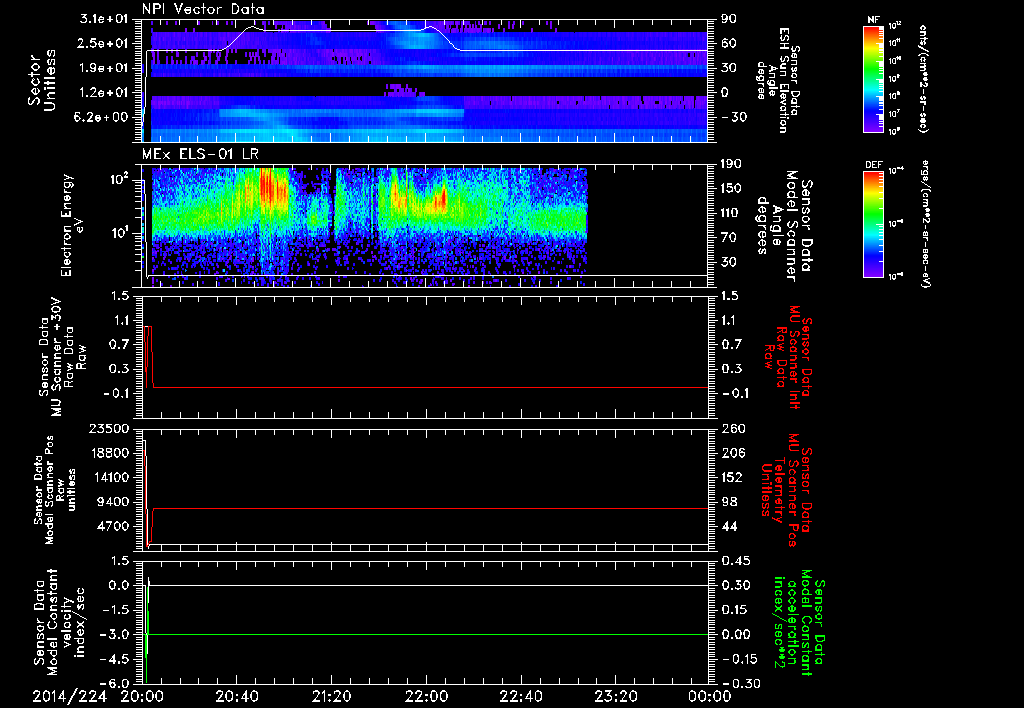
Task: Click the '206' telemetry position tick
Action: [732, 453]
